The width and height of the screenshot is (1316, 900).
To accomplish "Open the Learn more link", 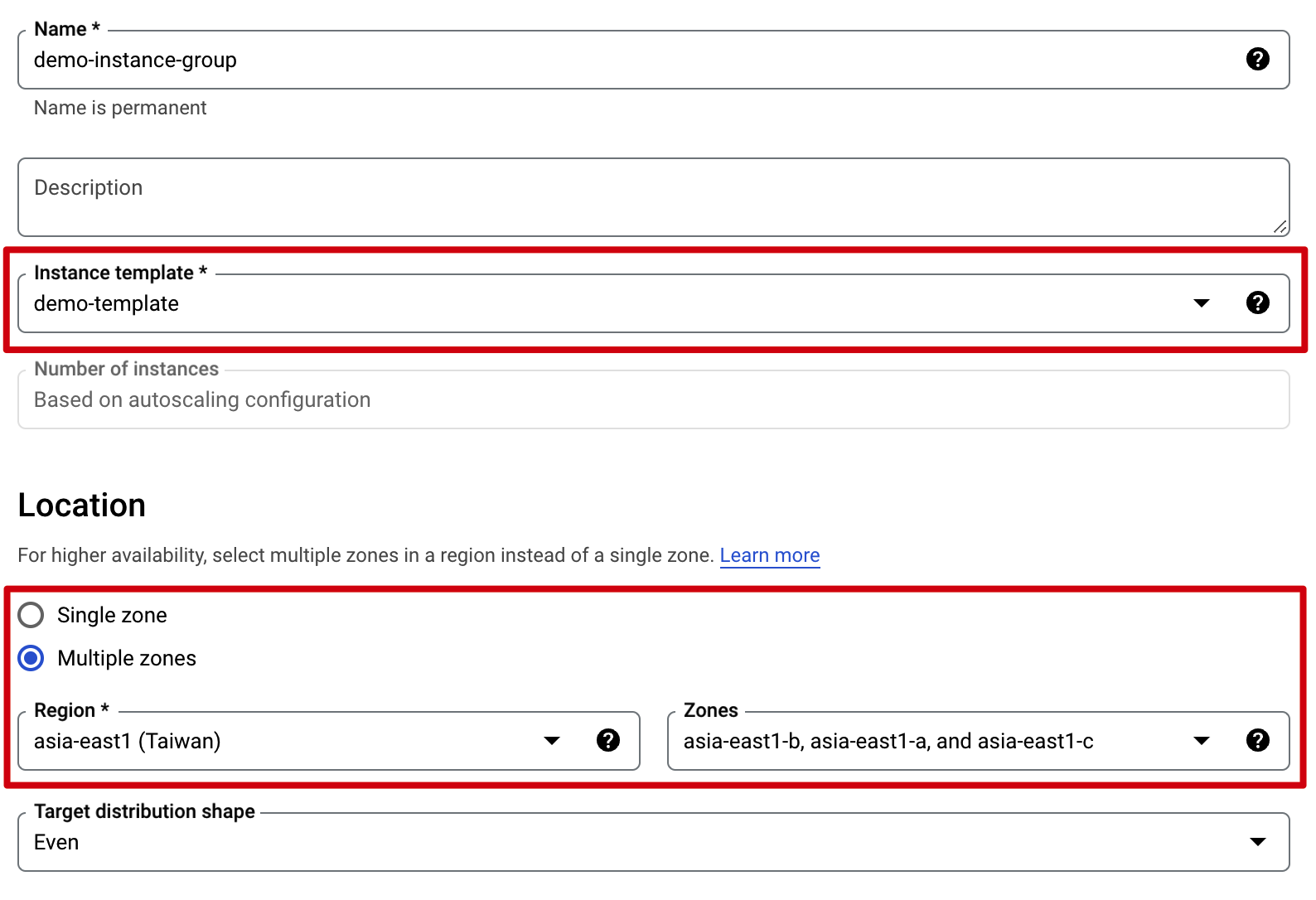I will pyautogui.click(x=769, y=555).
